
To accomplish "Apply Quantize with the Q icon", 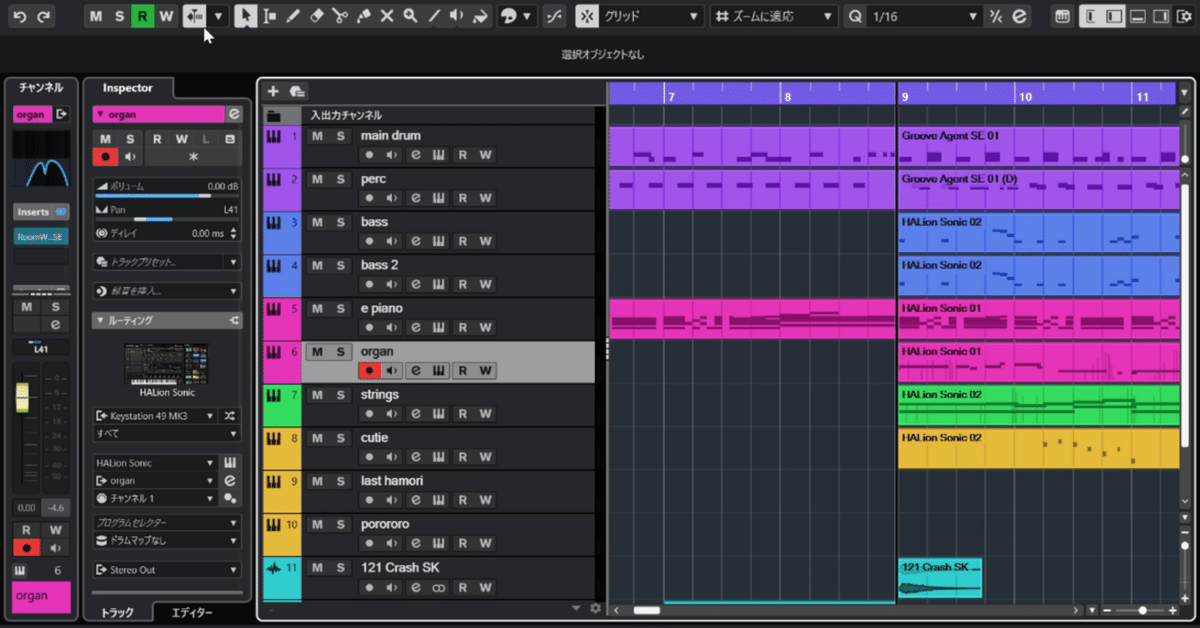I will coord(855,17).
